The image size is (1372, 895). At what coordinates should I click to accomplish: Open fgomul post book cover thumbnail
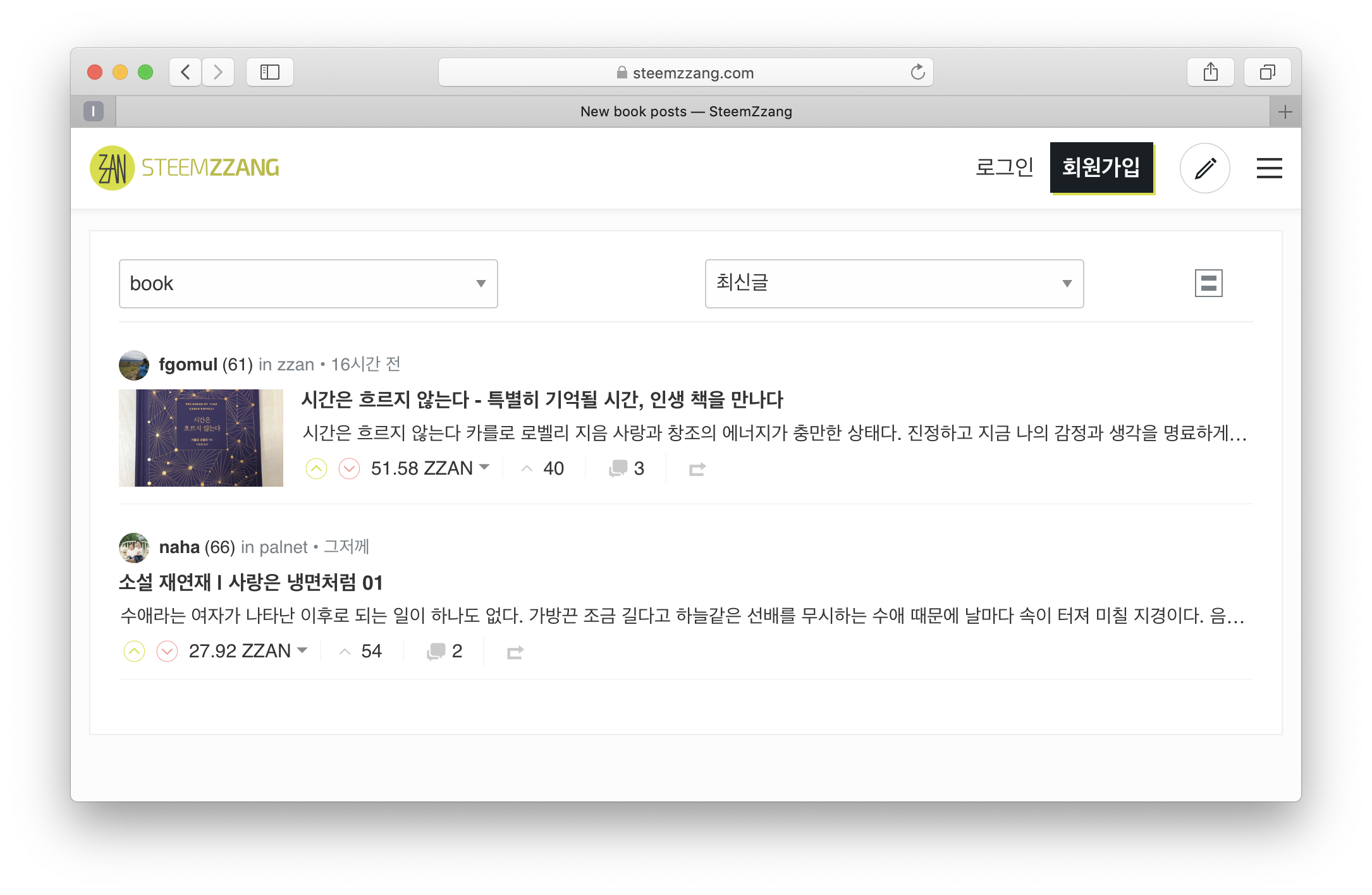[x=201, y=438]
